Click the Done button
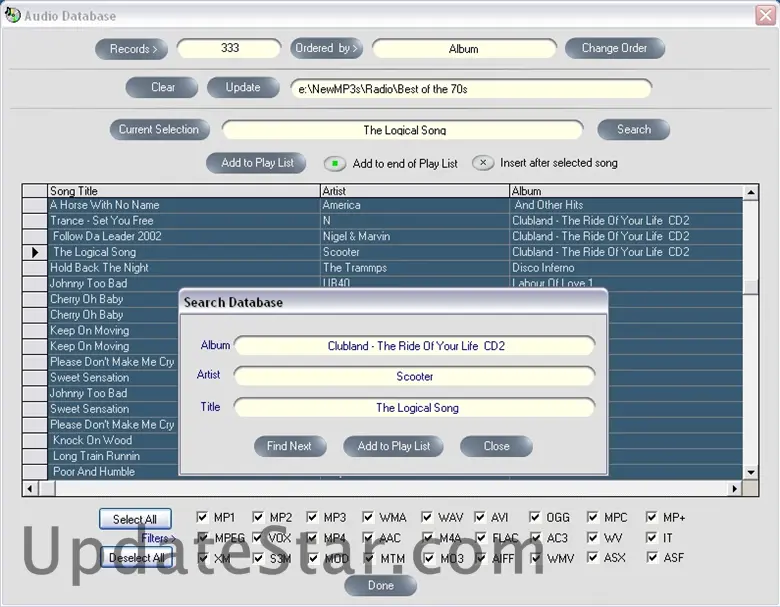 coord(381,586)
